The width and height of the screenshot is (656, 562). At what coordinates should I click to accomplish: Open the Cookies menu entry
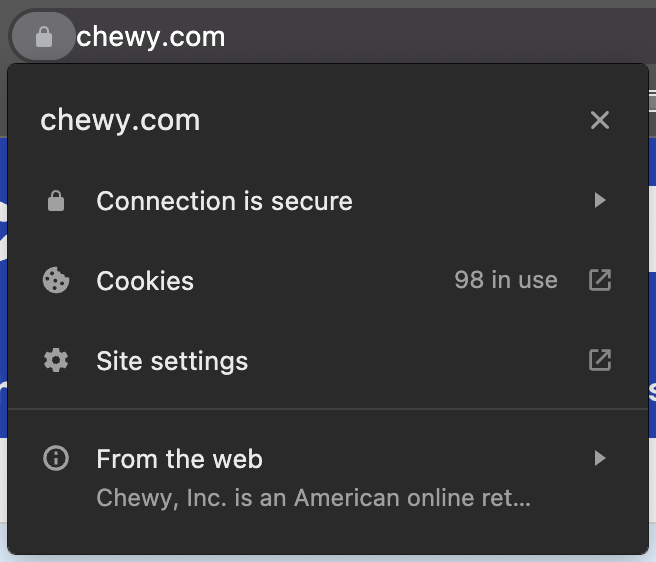point(328,280)
